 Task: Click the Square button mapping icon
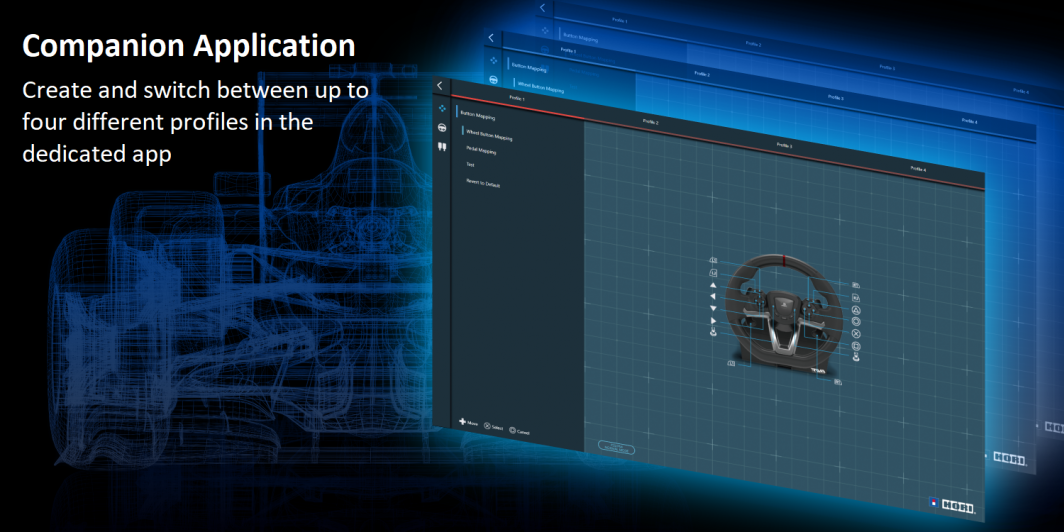[856, 345]
